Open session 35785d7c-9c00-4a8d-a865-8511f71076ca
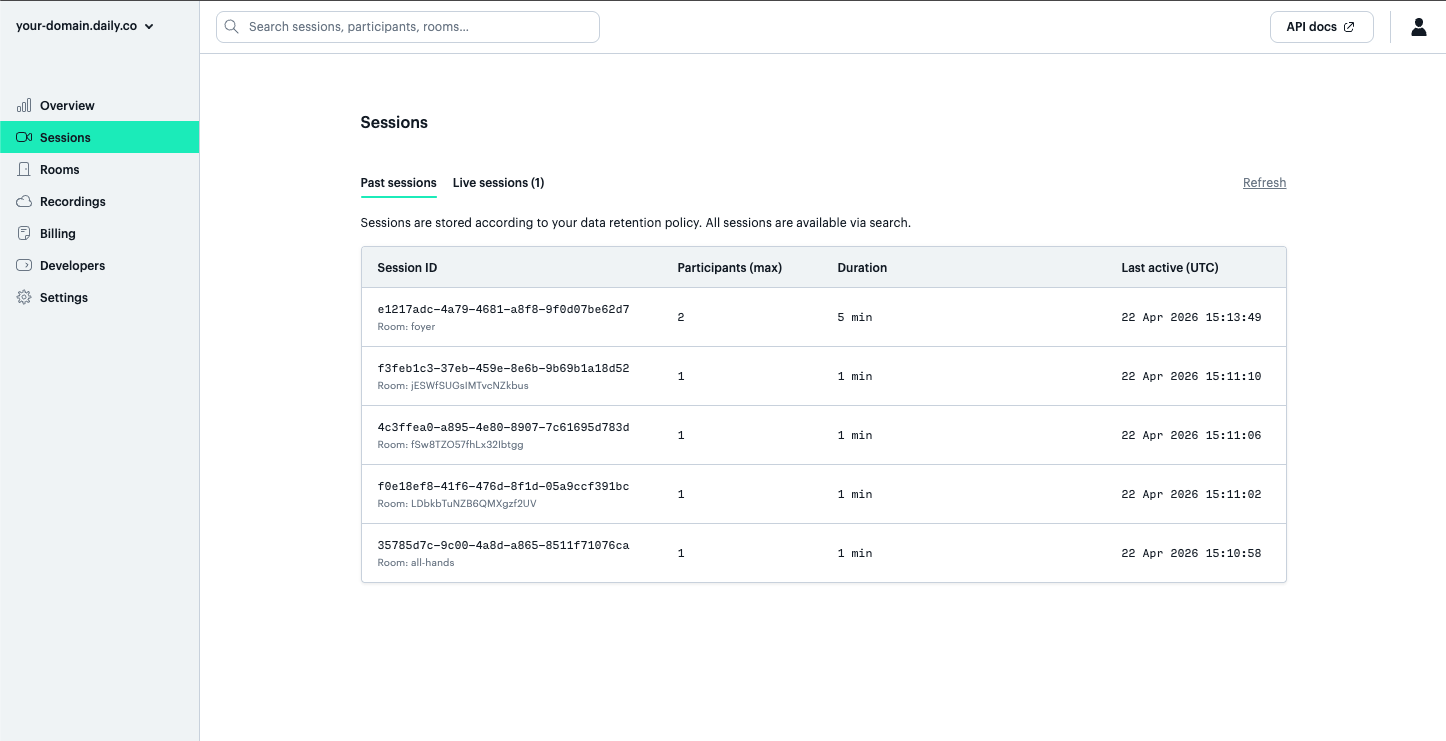The height and width of the screenshot is (741, 1446). click(x=823, y=553)
